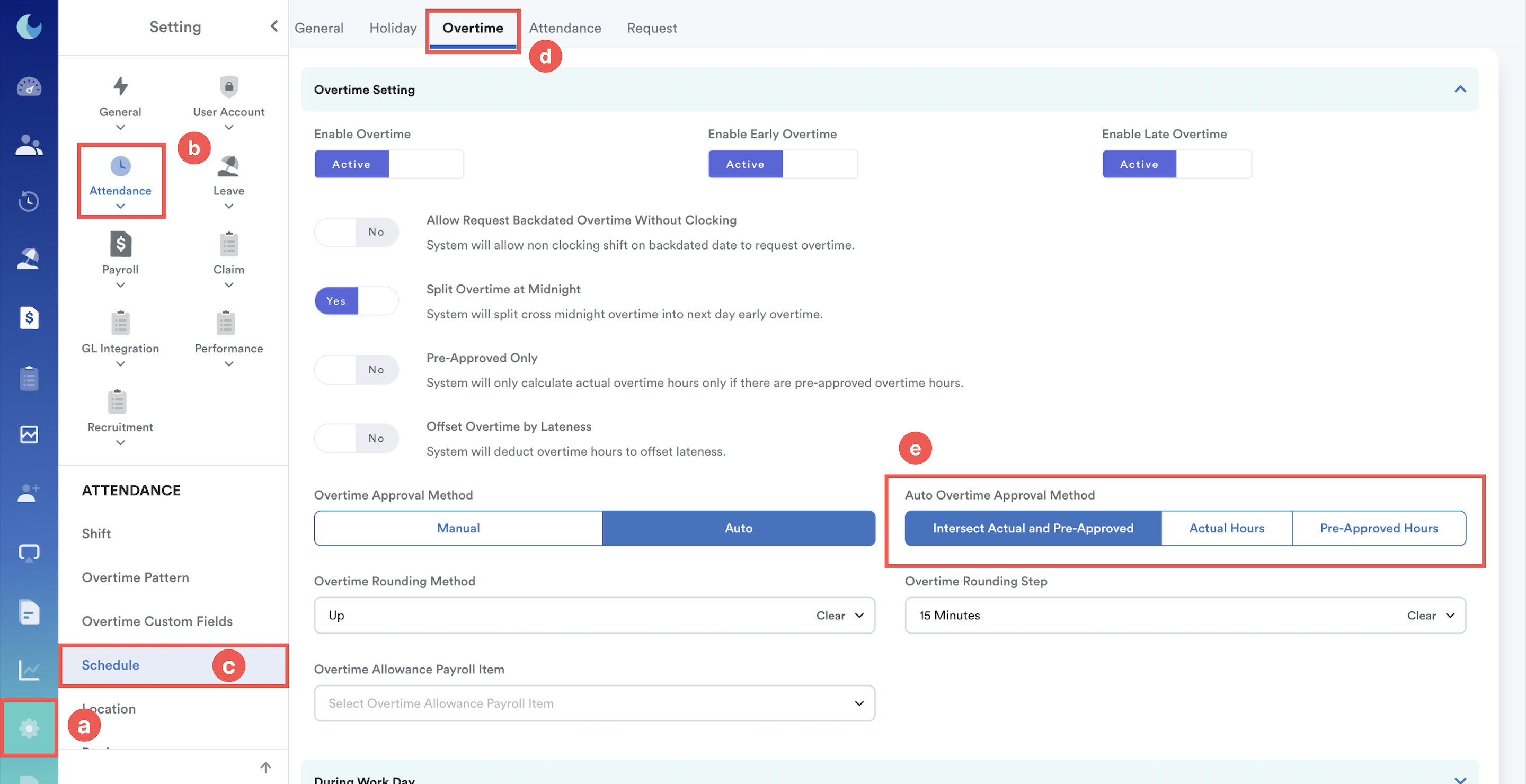Viewport: 1526px width, 784px height.
Task: Open Overtime Allowance Payroll Item dropdown
Action: (x=594, y=703)
